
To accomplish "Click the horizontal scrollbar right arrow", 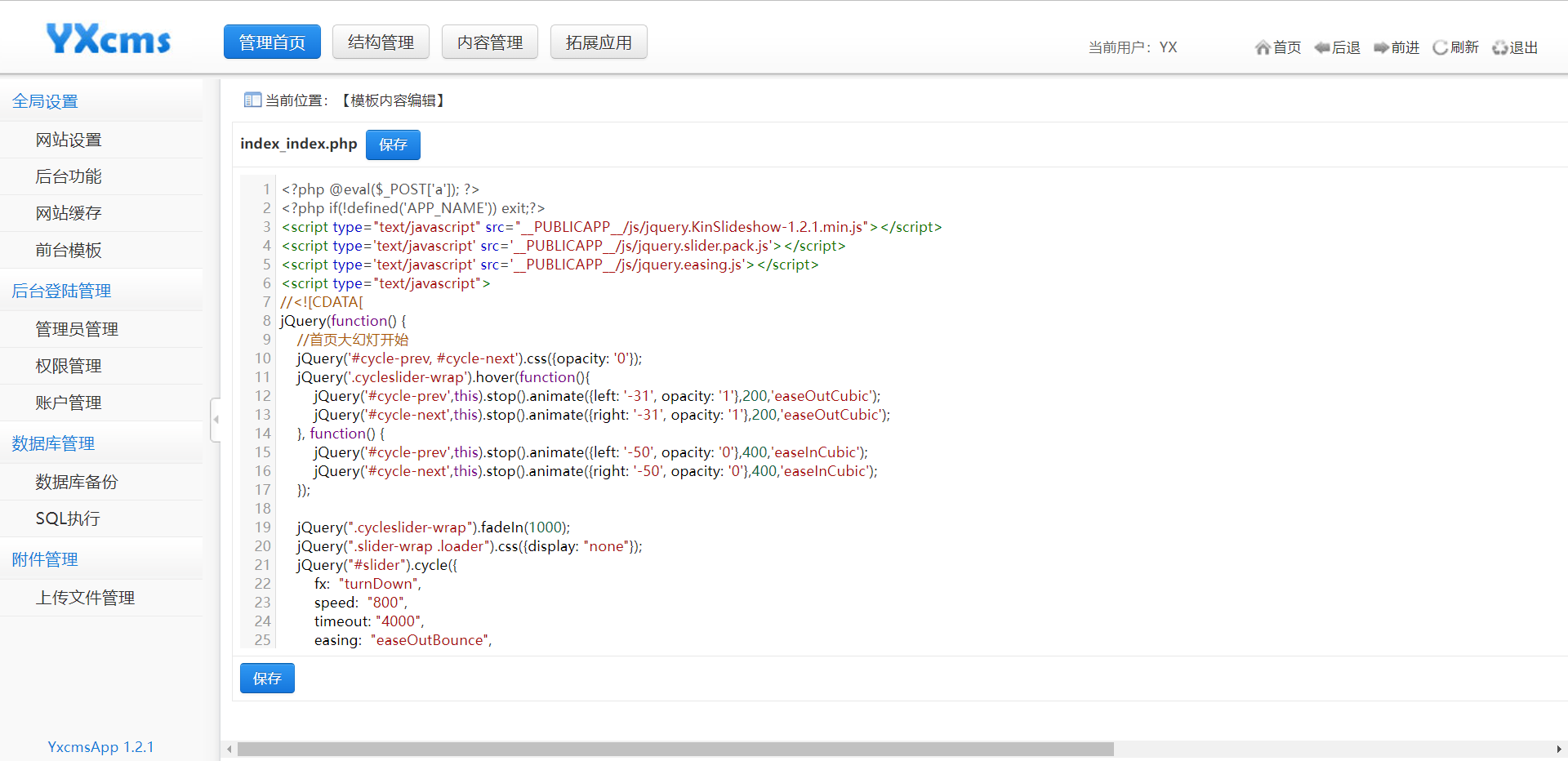I will click(x=1559, y=749).
